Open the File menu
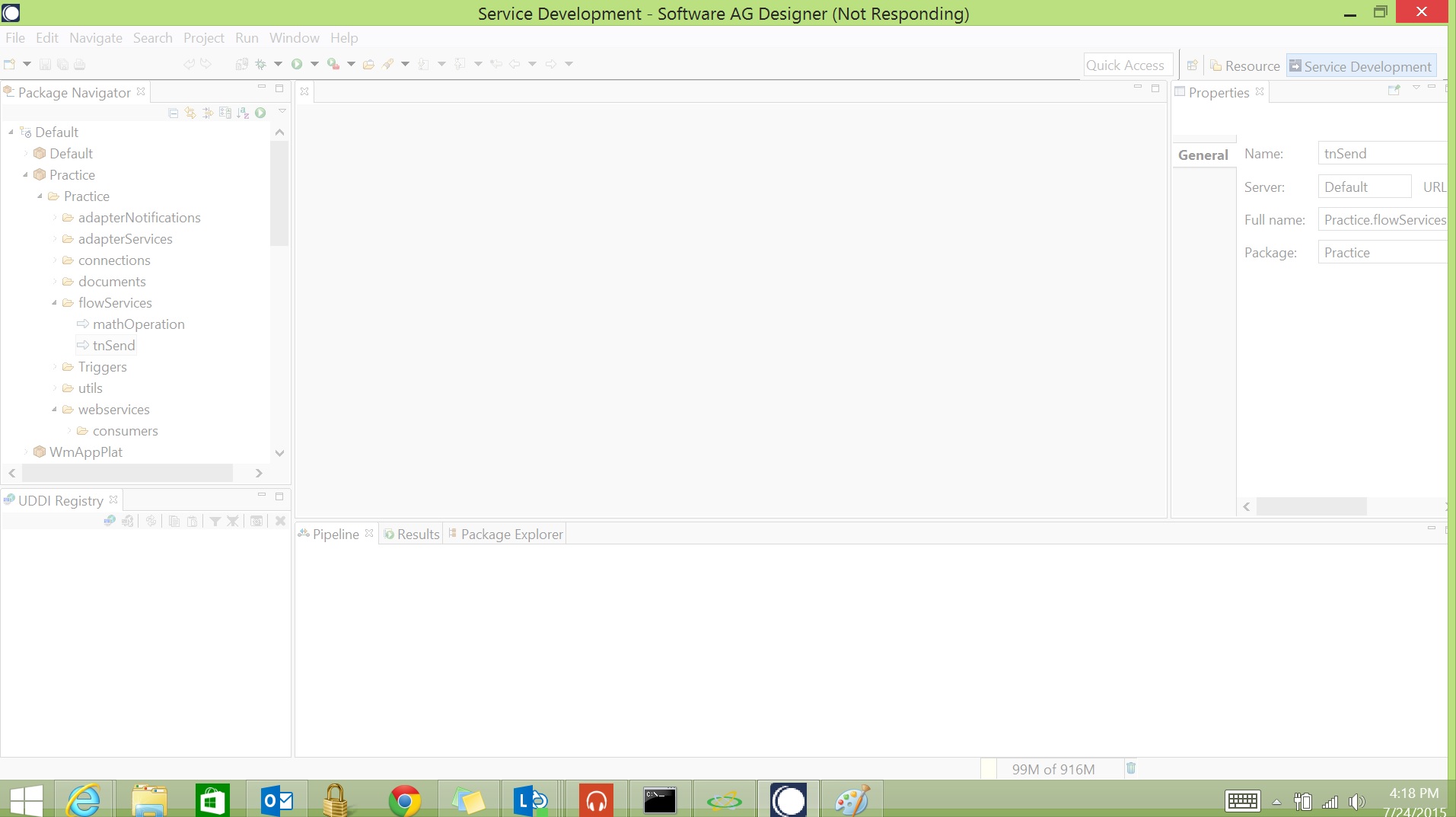The height and width of the screenshot is (817, 1456). pyautogui.click(x=14, y=37)
